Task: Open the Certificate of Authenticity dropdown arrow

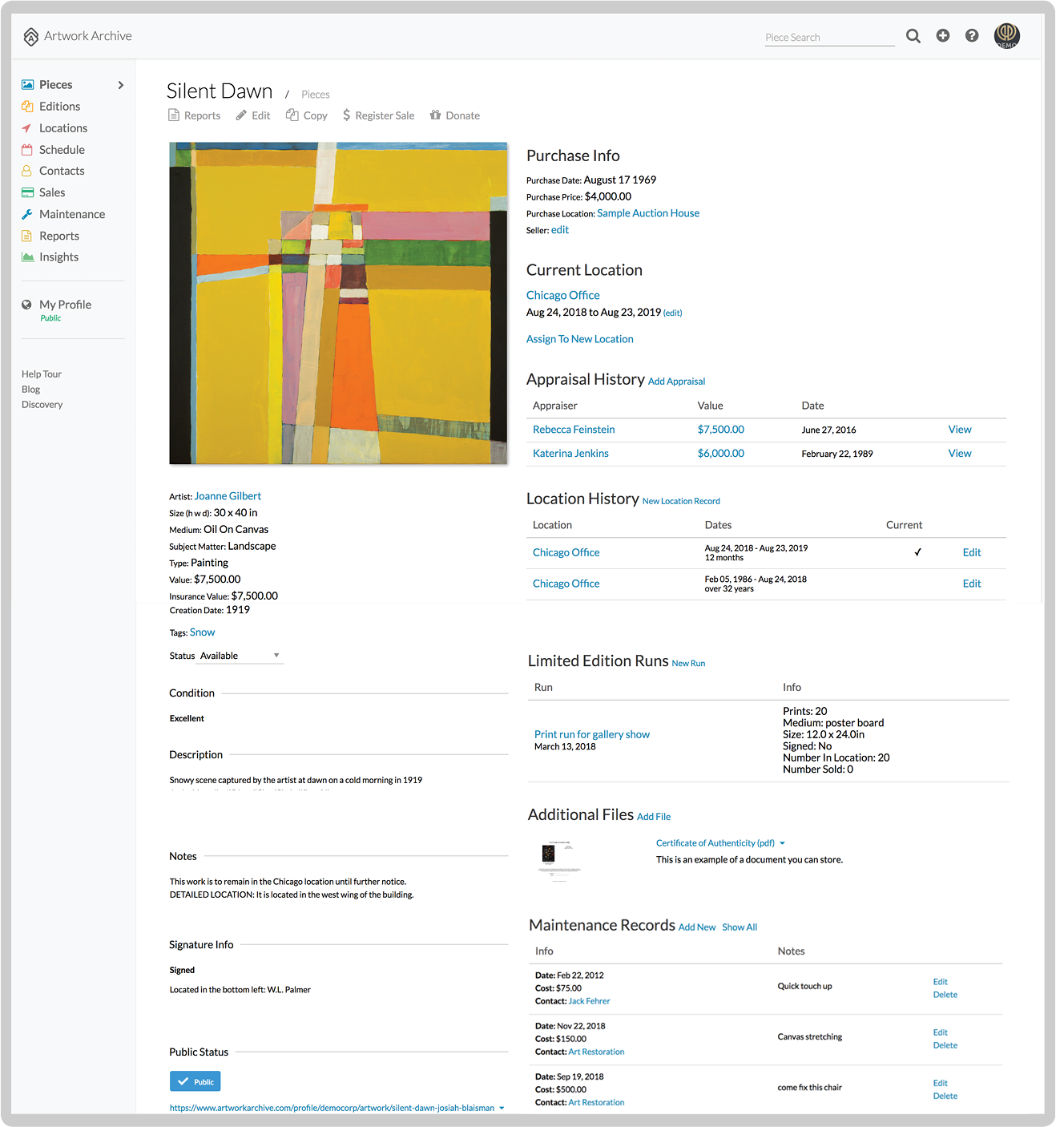Action: tap(783, 843)
